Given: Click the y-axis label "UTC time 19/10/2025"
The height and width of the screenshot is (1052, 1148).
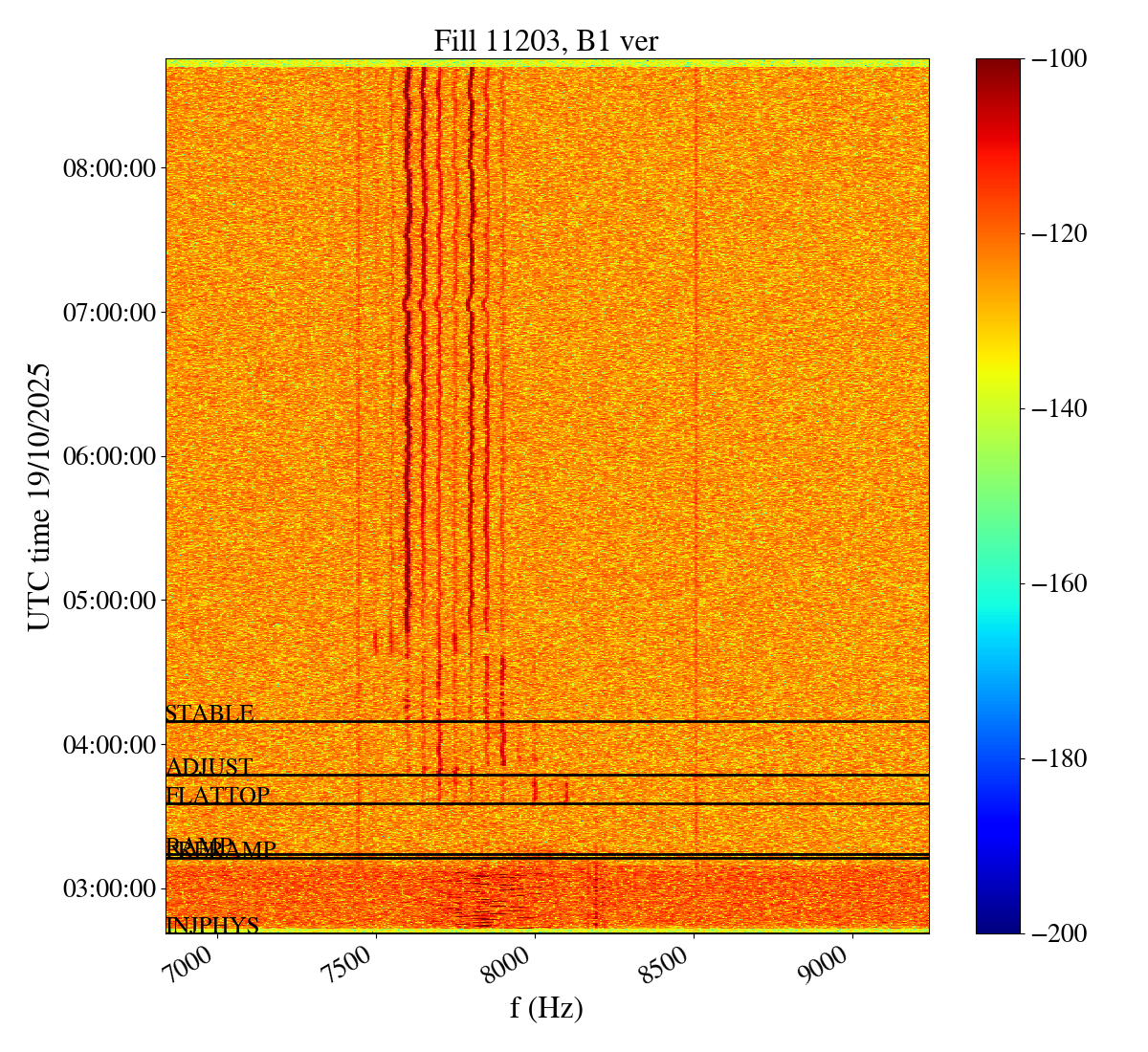Looking at the screenshot, I should click(38, 496).
